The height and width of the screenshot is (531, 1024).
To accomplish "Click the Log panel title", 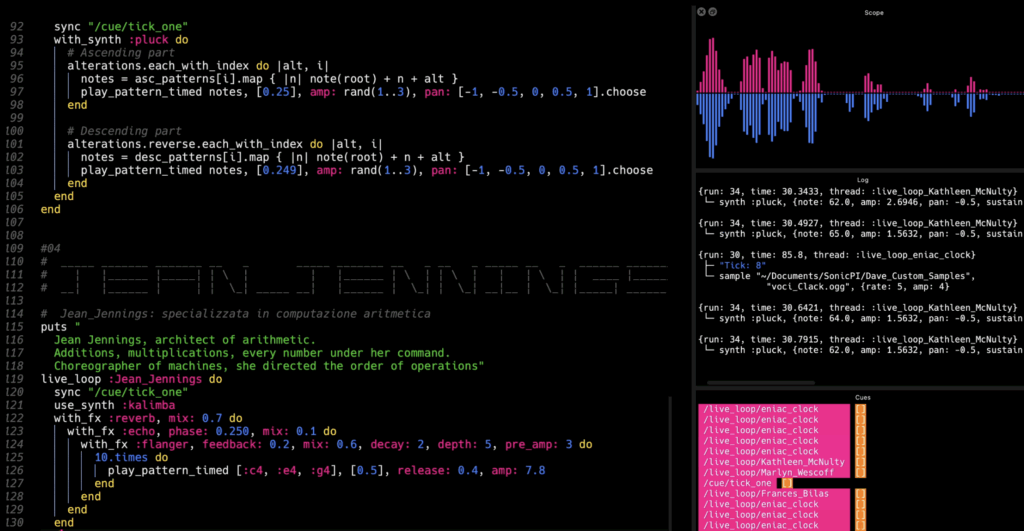I will (x=860, y=180).
